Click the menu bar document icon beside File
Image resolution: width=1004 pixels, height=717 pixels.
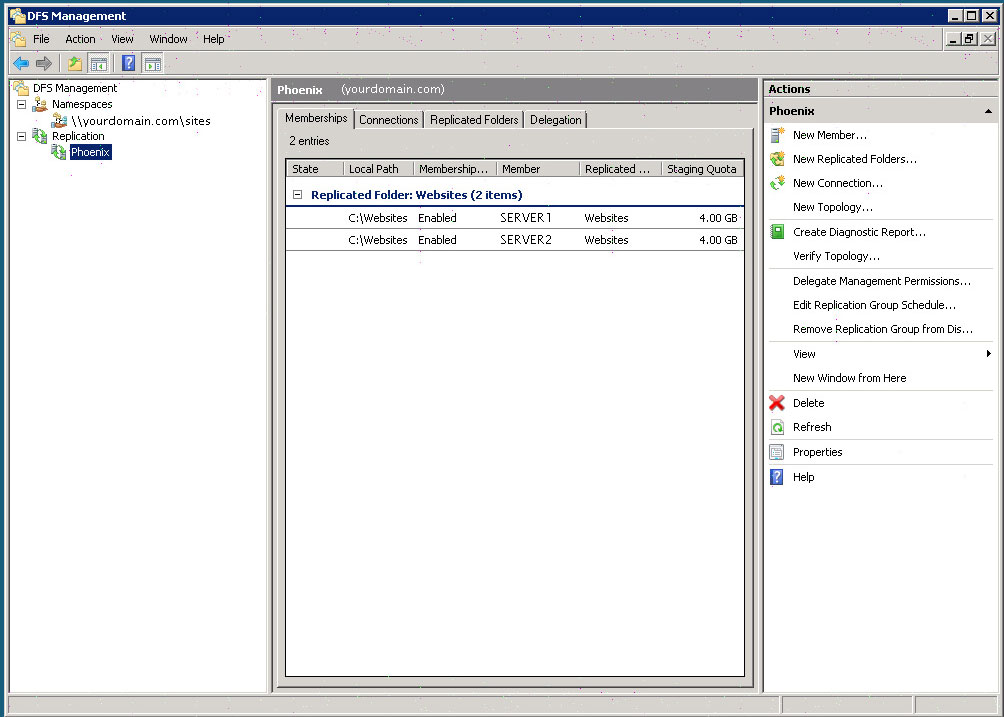(x=19, y=39)
